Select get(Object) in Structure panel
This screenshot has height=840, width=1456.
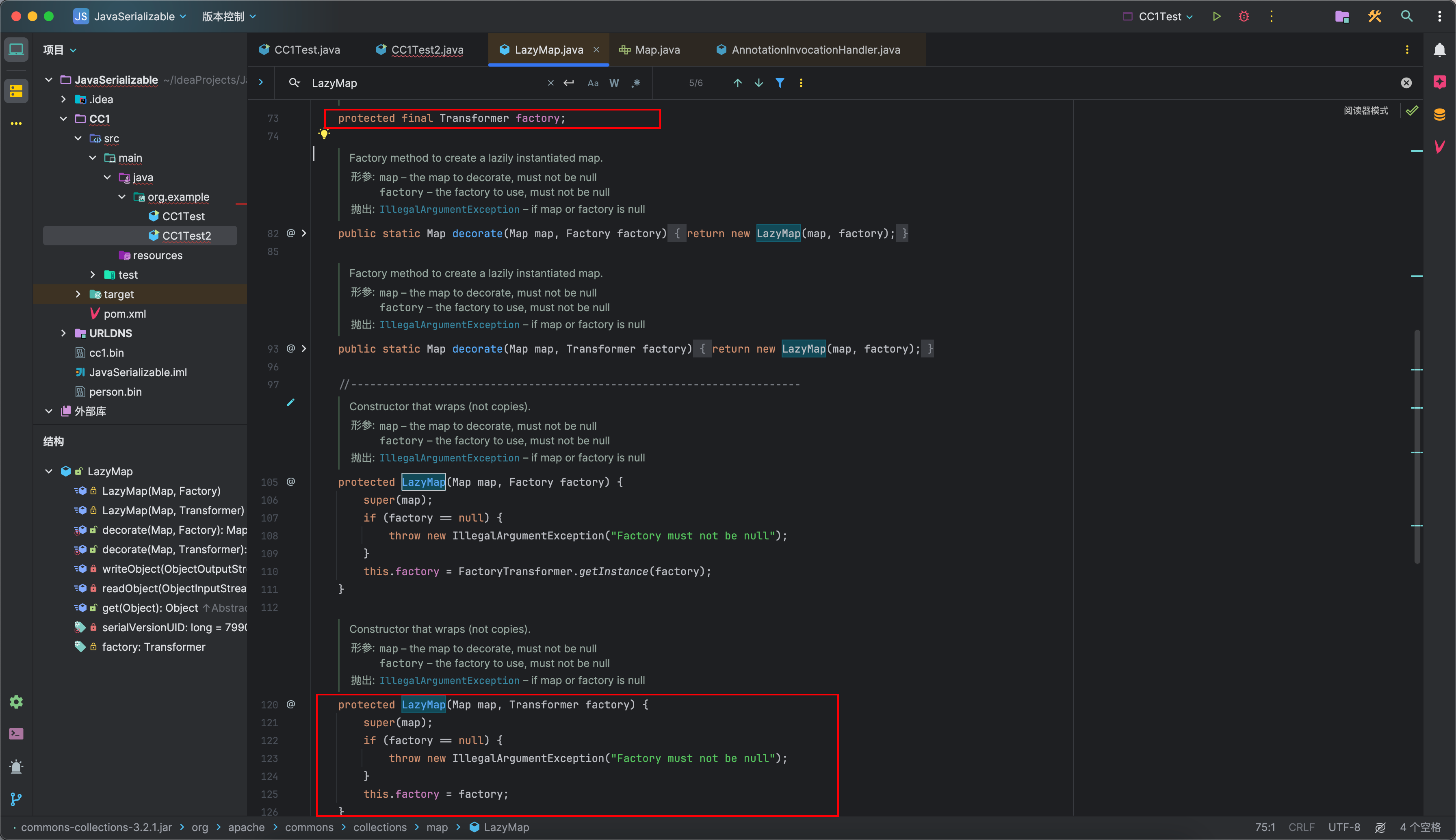[x=149, y=608]
